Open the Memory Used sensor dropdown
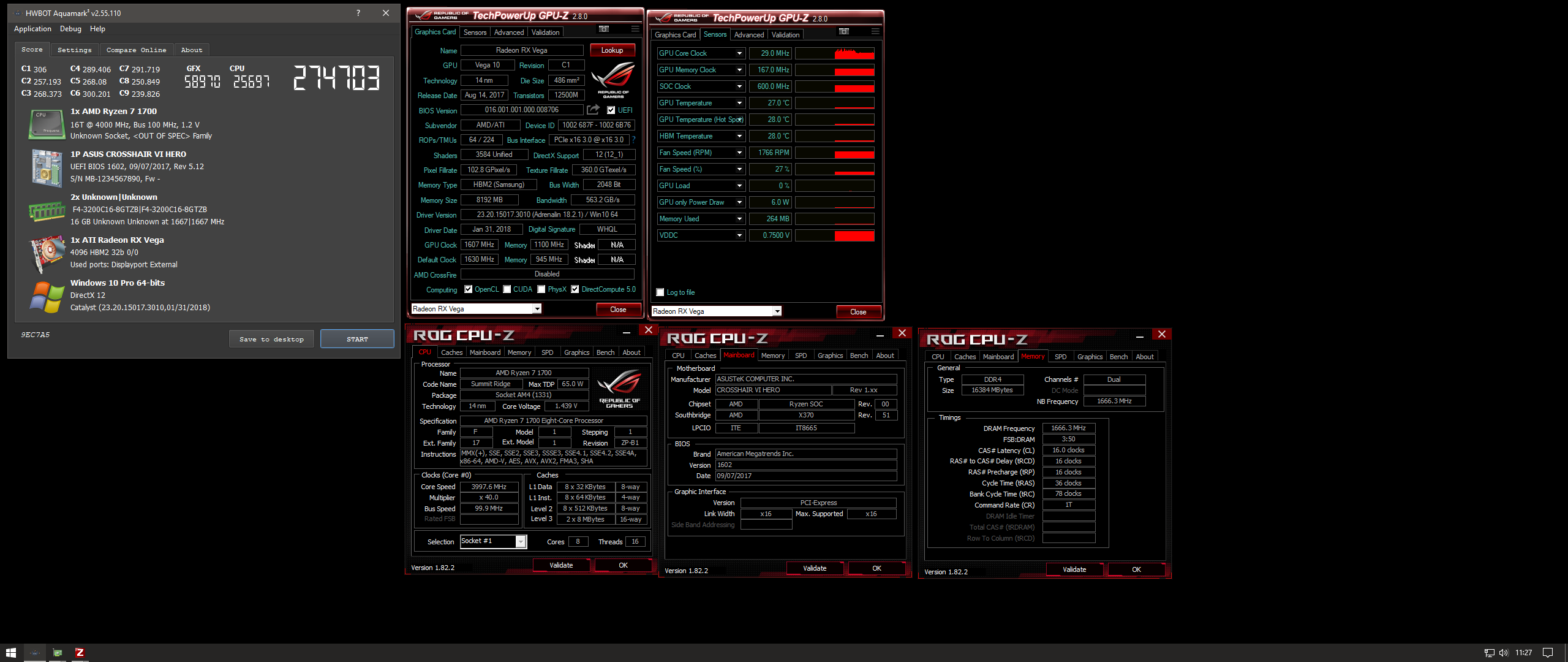1568x662 pixels. point(739,219)
